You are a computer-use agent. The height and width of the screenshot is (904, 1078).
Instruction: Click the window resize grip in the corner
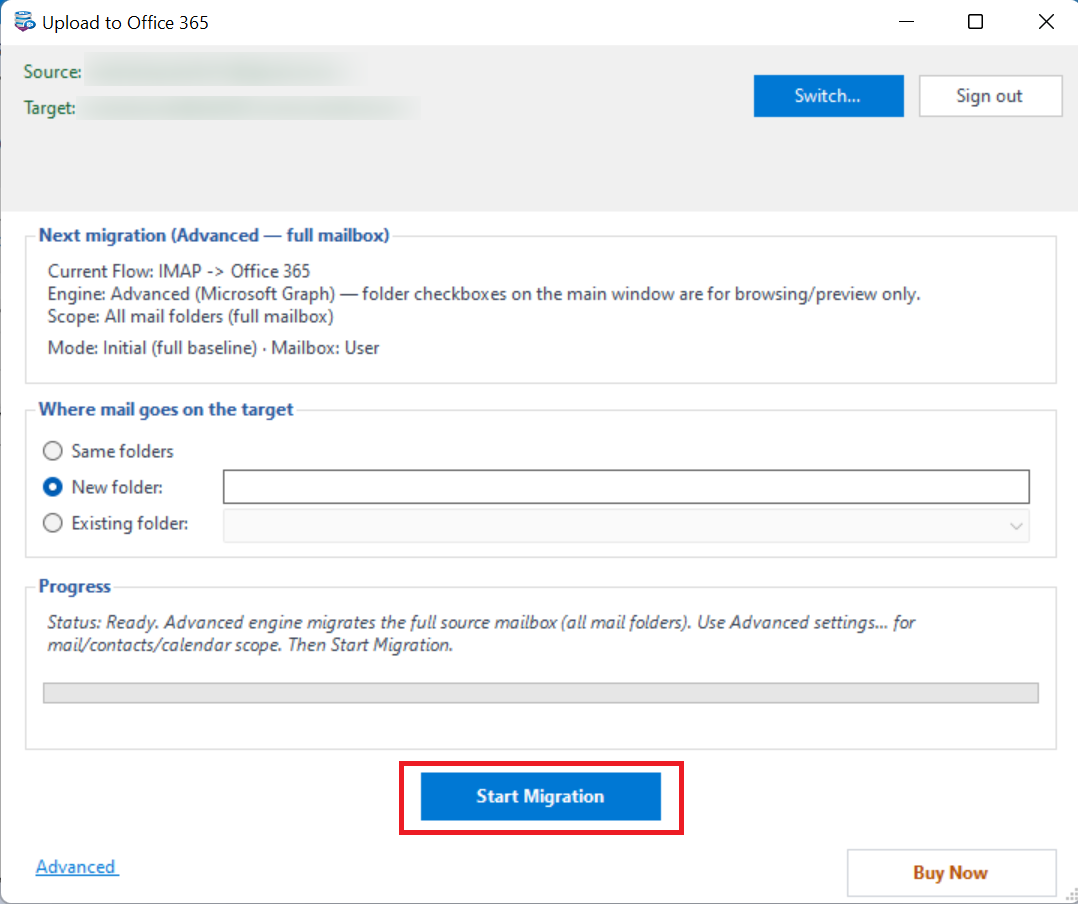point(1070,896)
